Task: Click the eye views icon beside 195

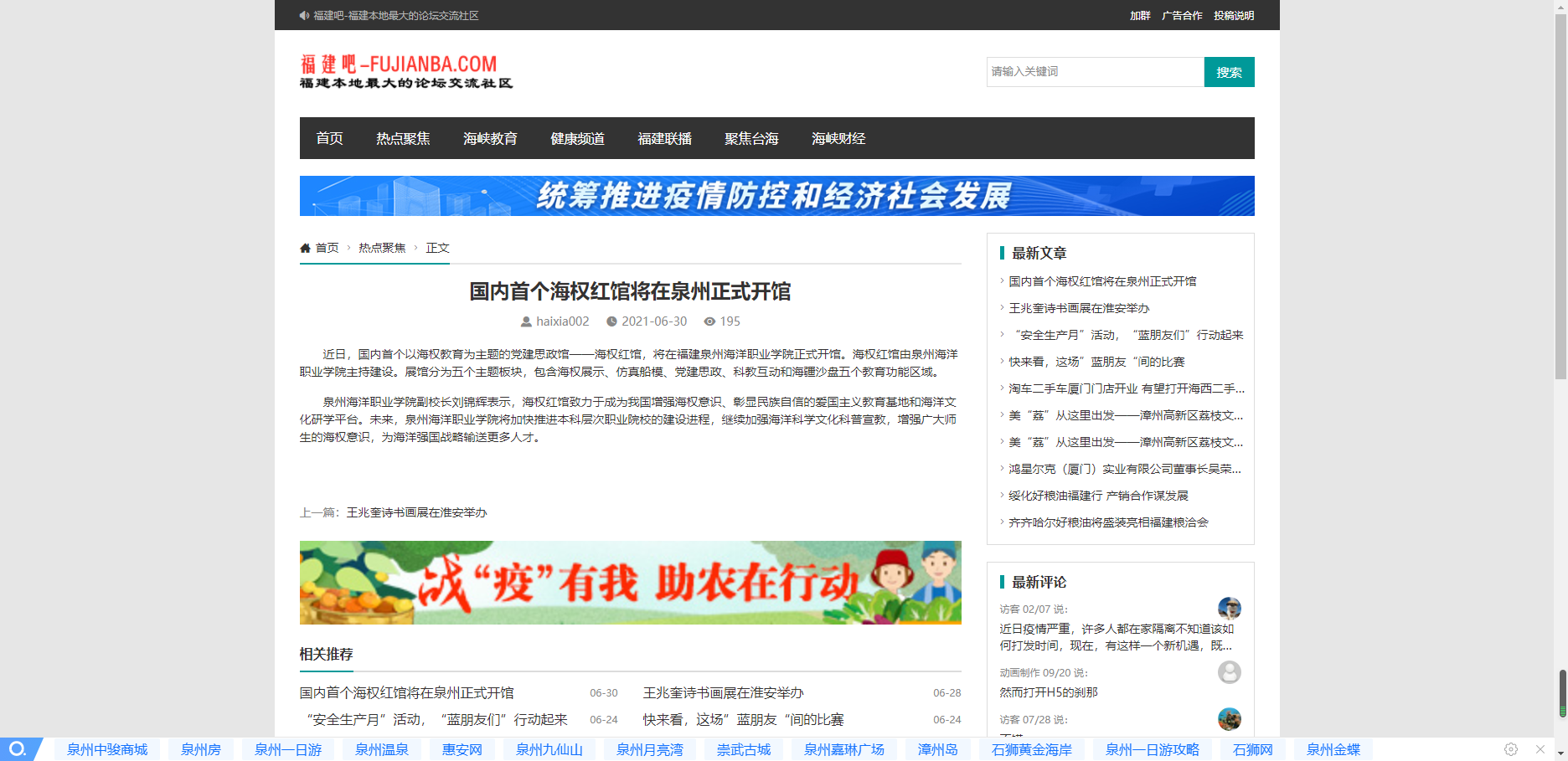Action: [x=709, y=321]
